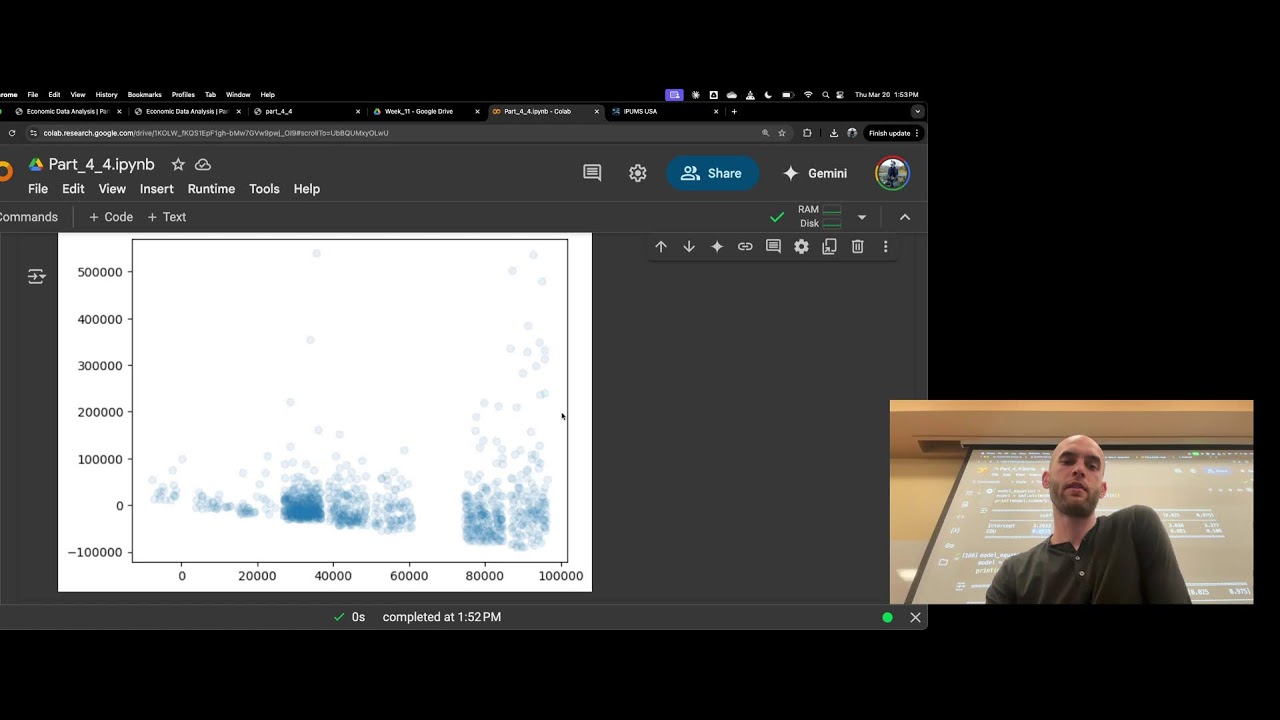Screen dimensions: 1280x720
Task: Close the Week_11 - Google Drive tab
Action: [x=477, y=112]
